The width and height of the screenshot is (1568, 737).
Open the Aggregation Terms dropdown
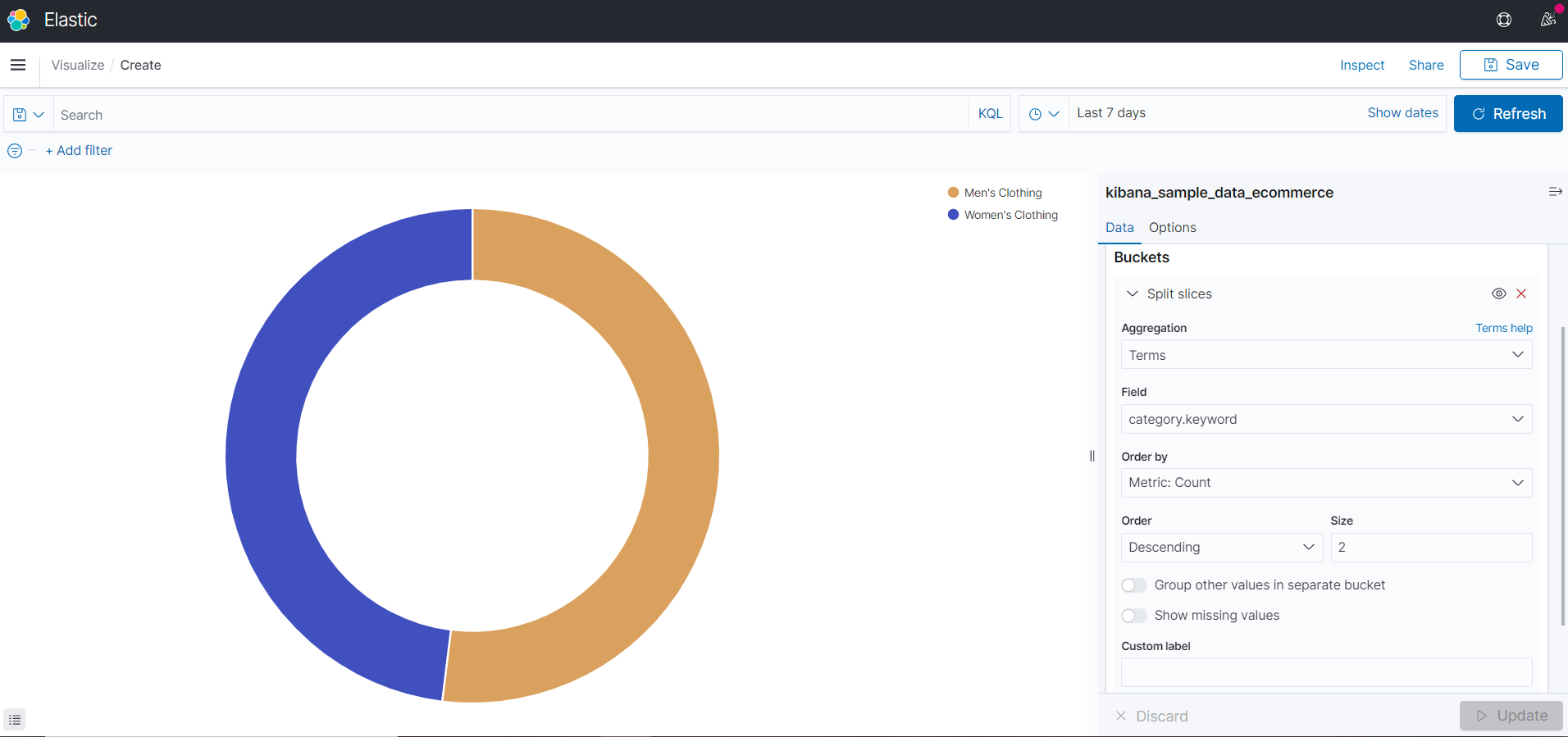coord(1326,355)
